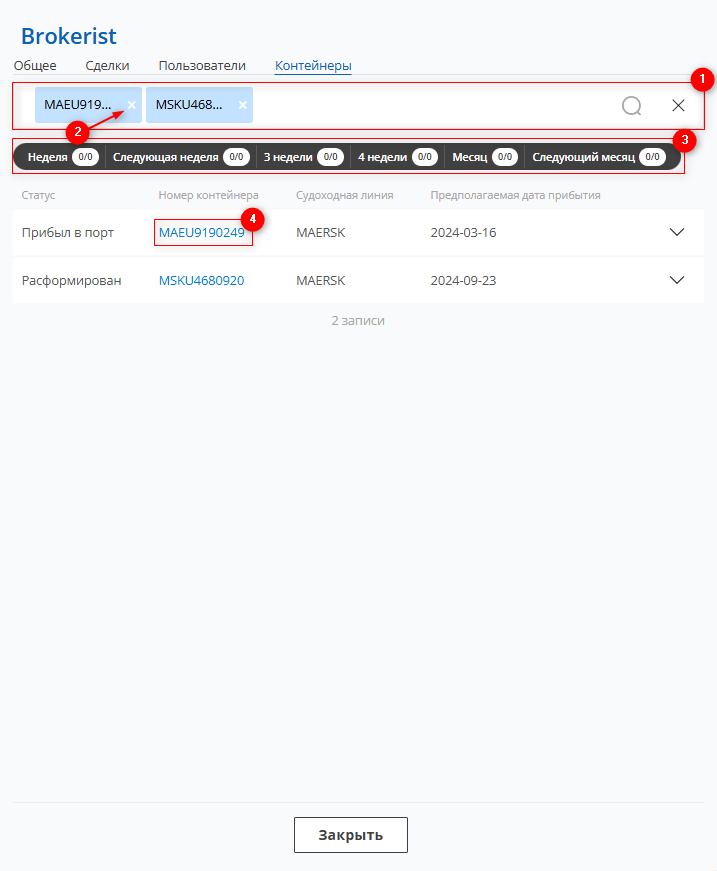Filter by Неделя period
This screenshot has width=717, height=871.
tap(63, 157)
